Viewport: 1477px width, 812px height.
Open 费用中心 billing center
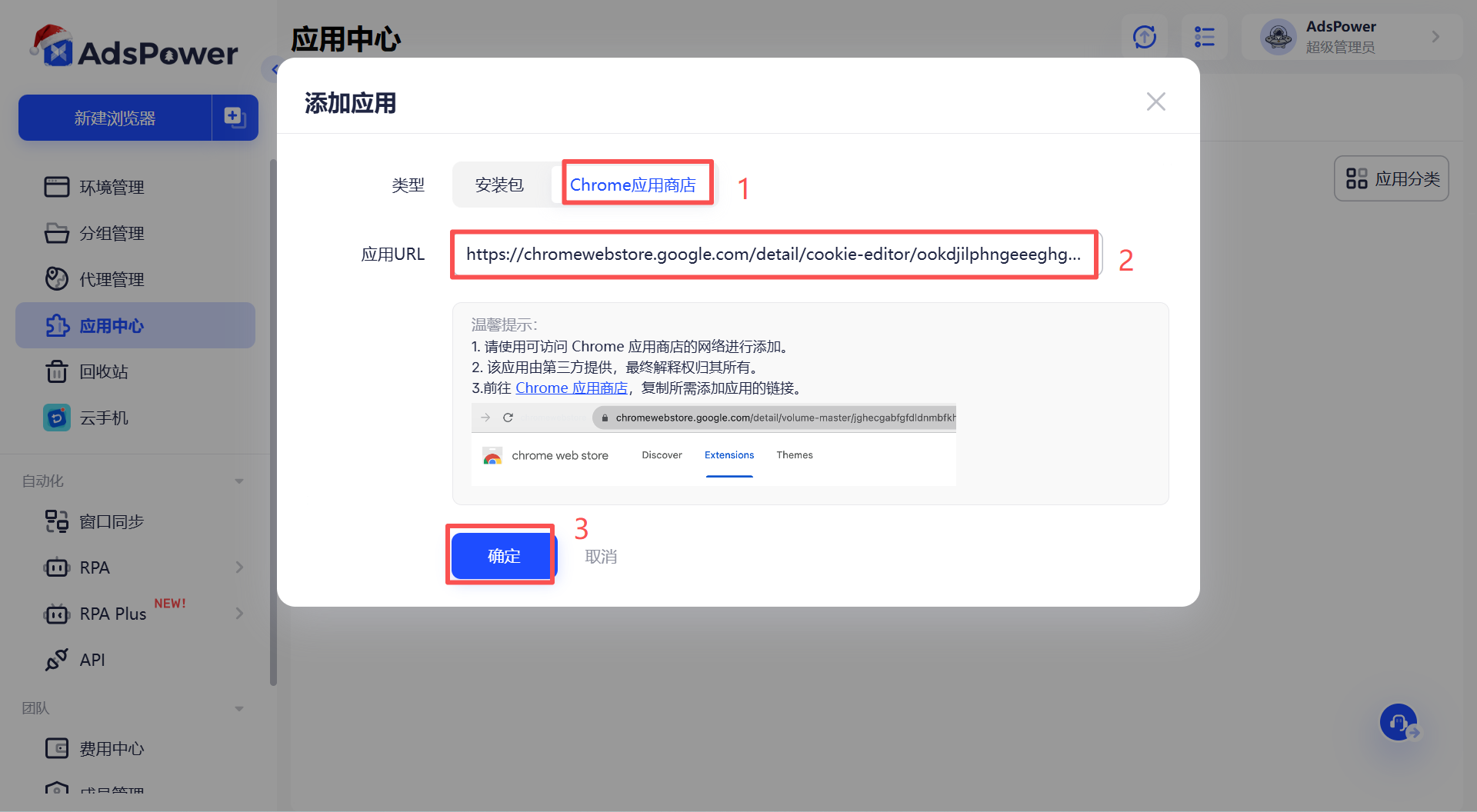112,747
